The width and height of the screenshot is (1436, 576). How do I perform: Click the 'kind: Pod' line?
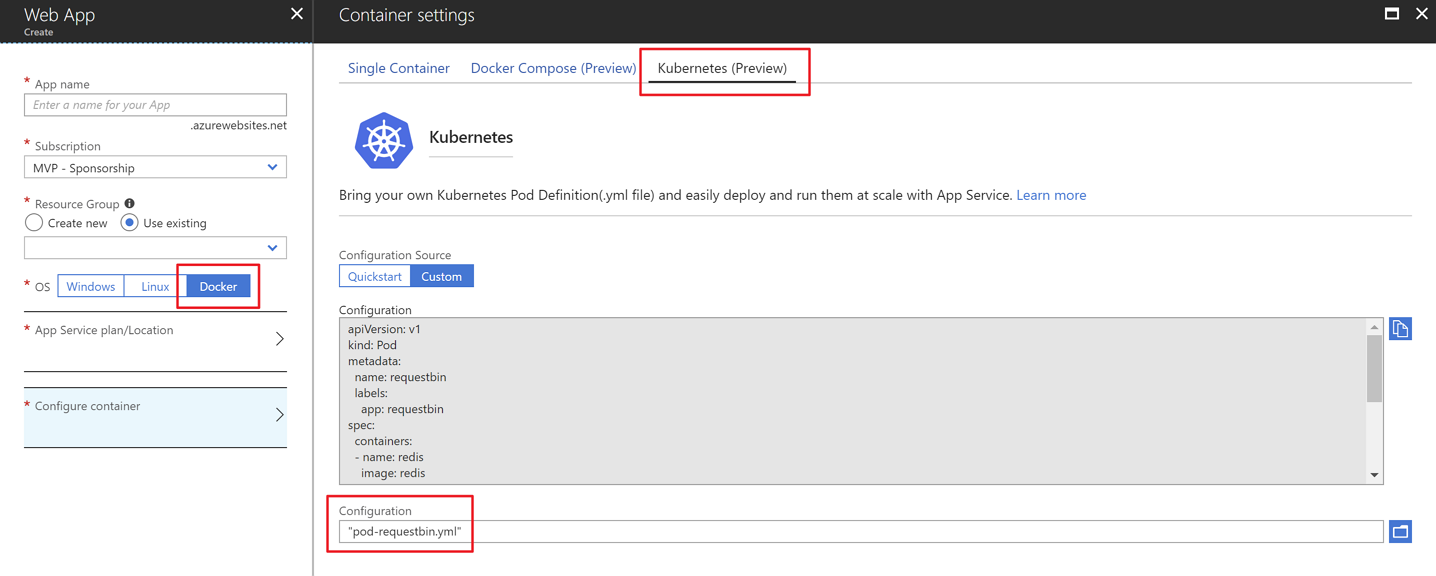pos(372,345)
